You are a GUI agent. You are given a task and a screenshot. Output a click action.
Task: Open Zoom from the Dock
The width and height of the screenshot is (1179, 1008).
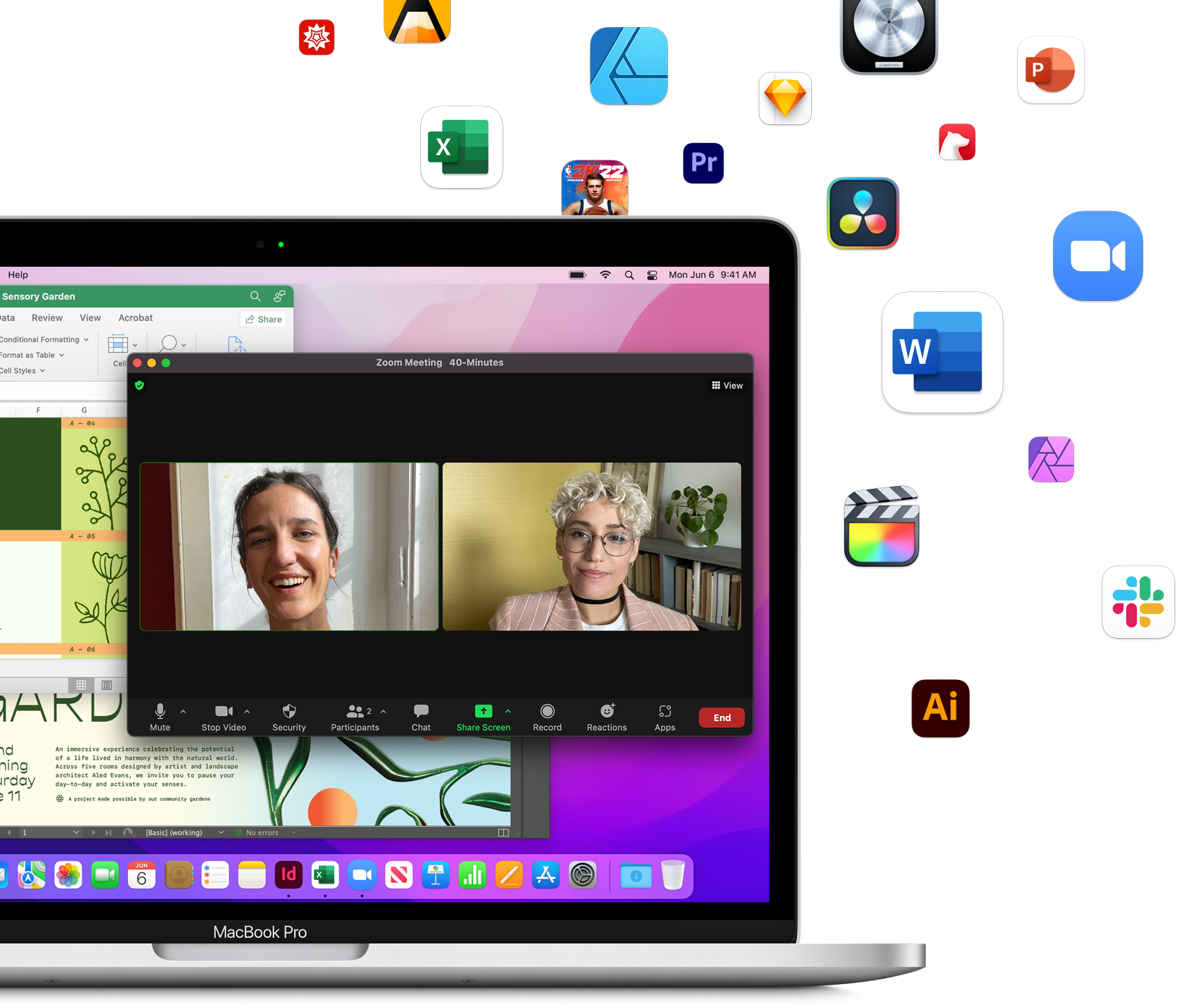(362, 875)
